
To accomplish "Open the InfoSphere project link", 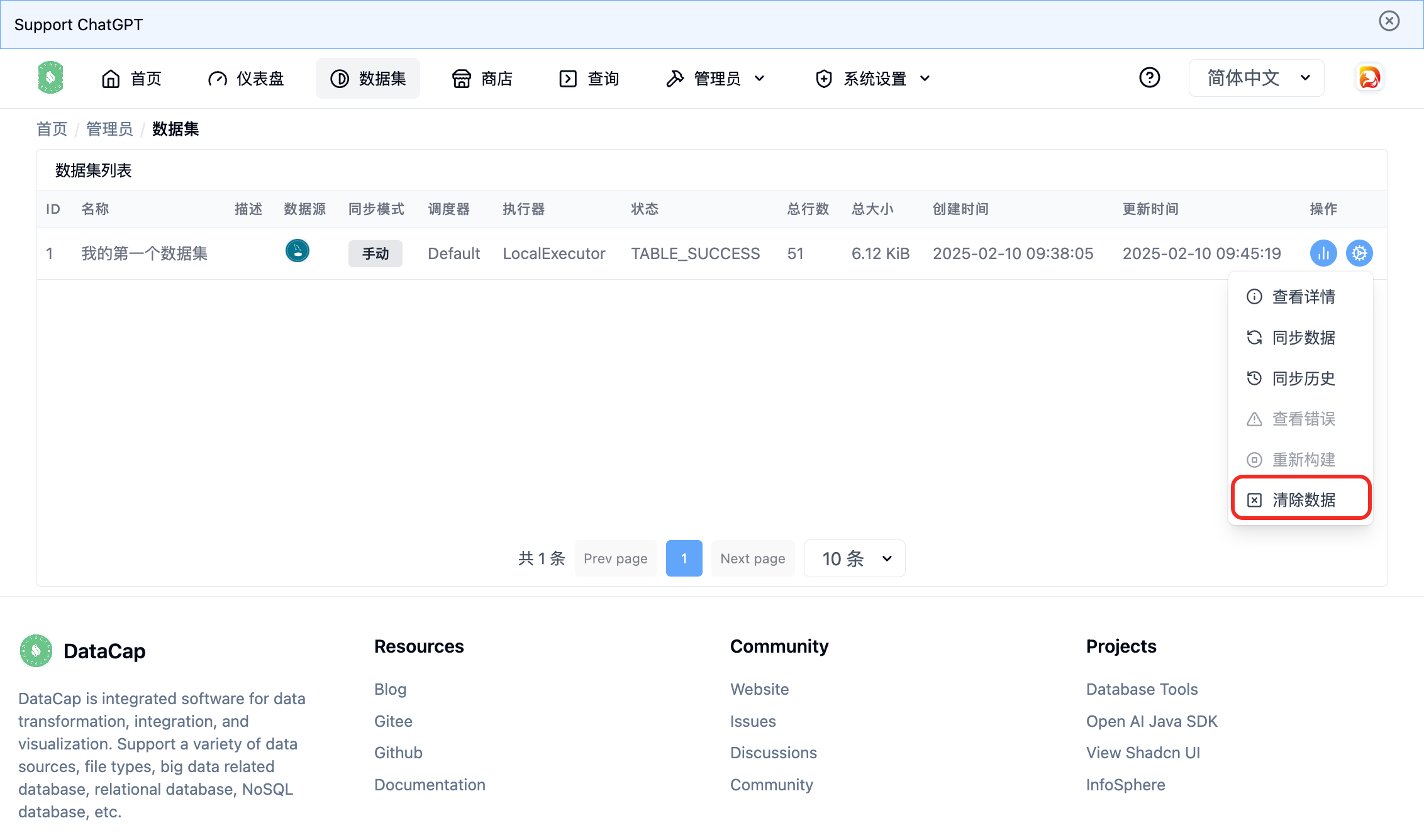I will [1126, 785].
